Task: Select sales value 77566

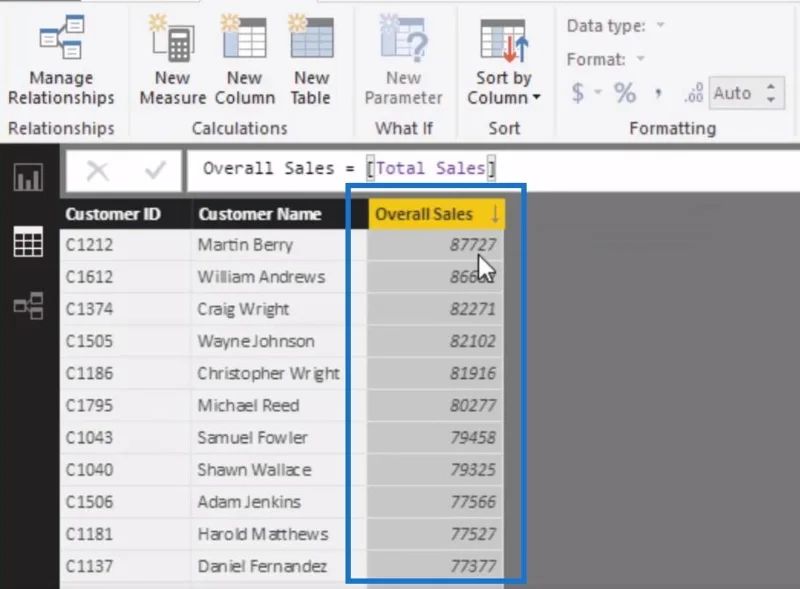Action: [436, 502]
